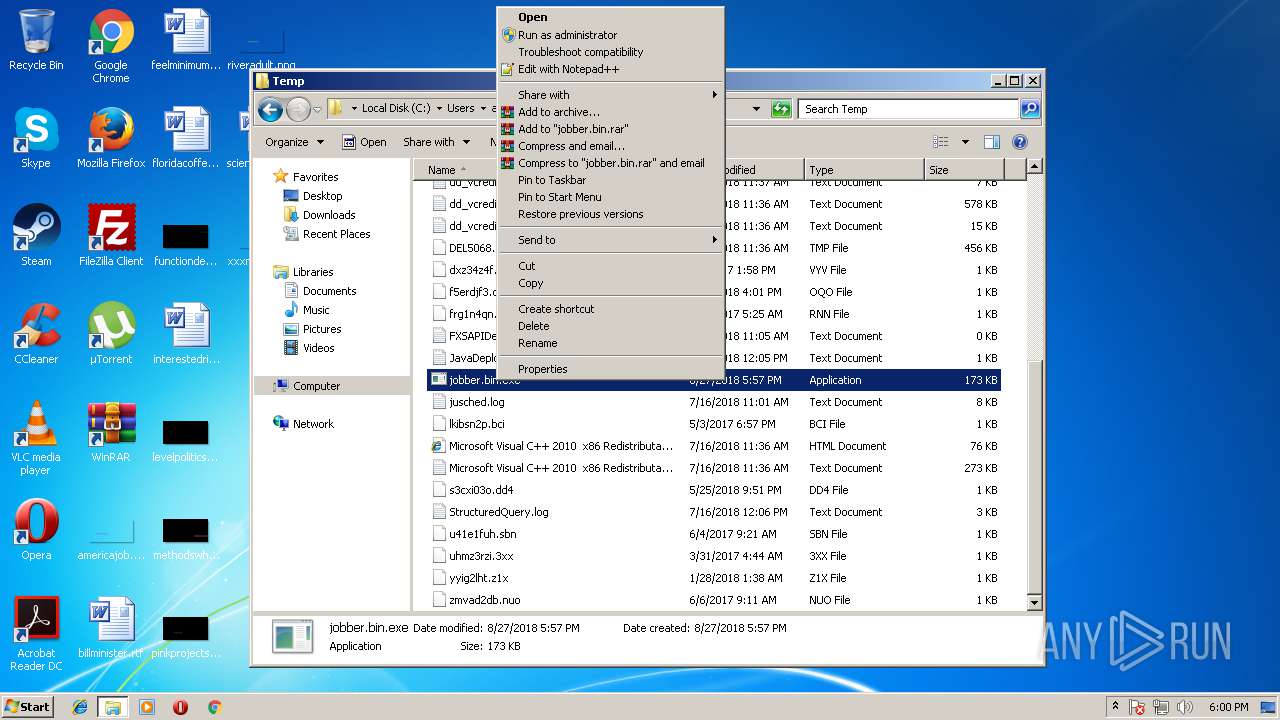Choose Add to "jobber.bin.rar"
Screen dimensions: 1280x720
610,129
